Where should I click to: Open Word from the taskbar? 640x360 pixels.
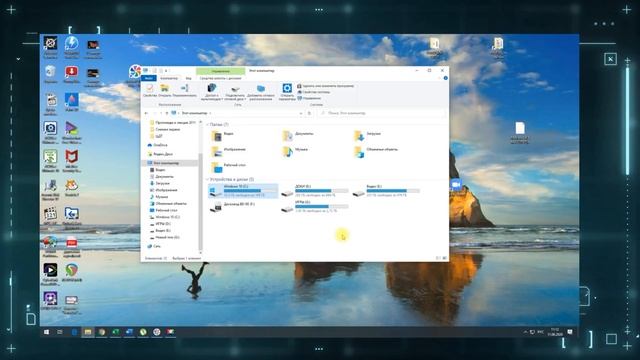129,332
